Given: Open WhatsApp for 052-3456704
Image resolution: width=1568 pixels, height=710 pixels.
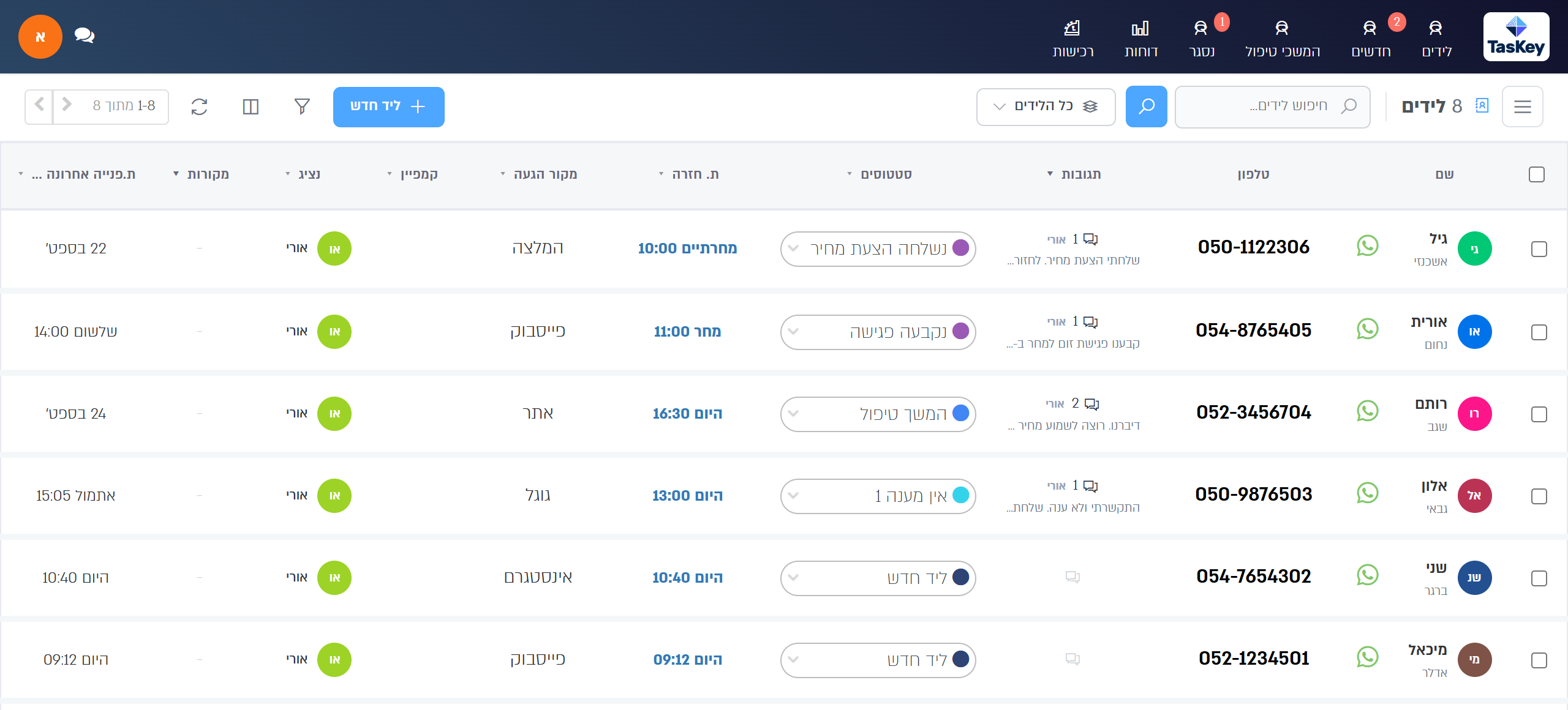Looking at the screenshot, I should 1367,411.
